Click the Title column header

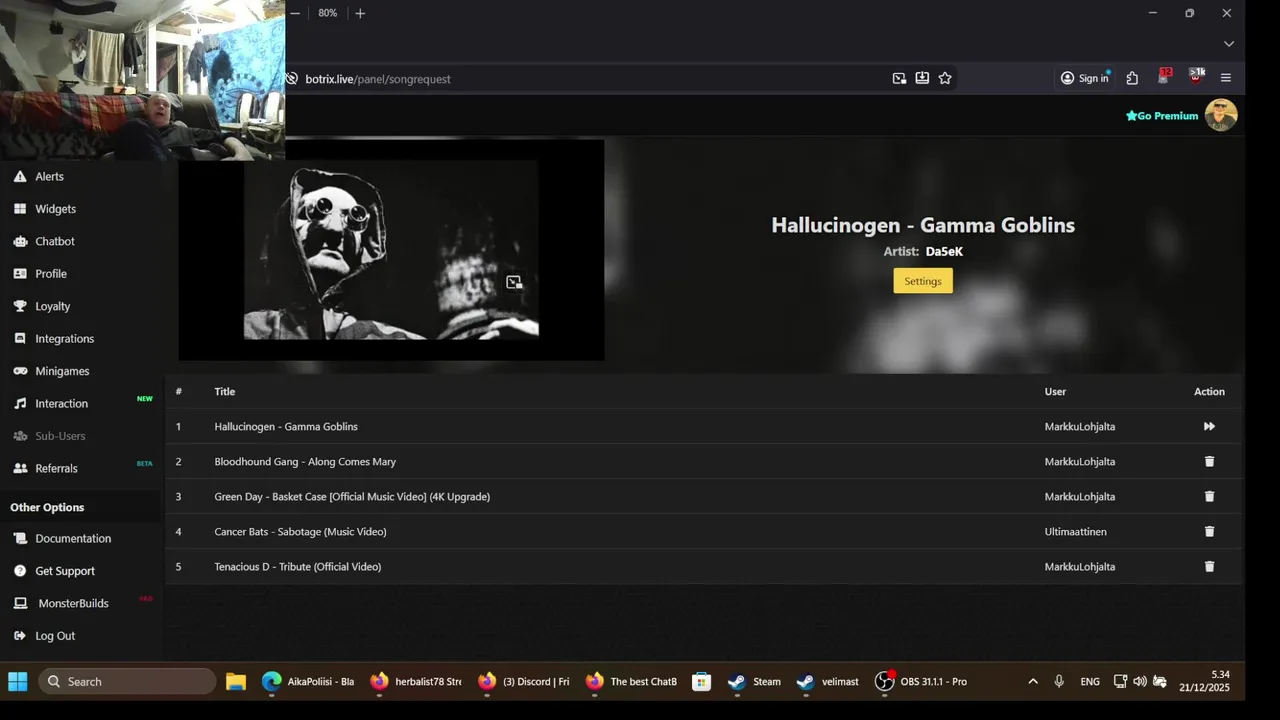tap(225, 392)
